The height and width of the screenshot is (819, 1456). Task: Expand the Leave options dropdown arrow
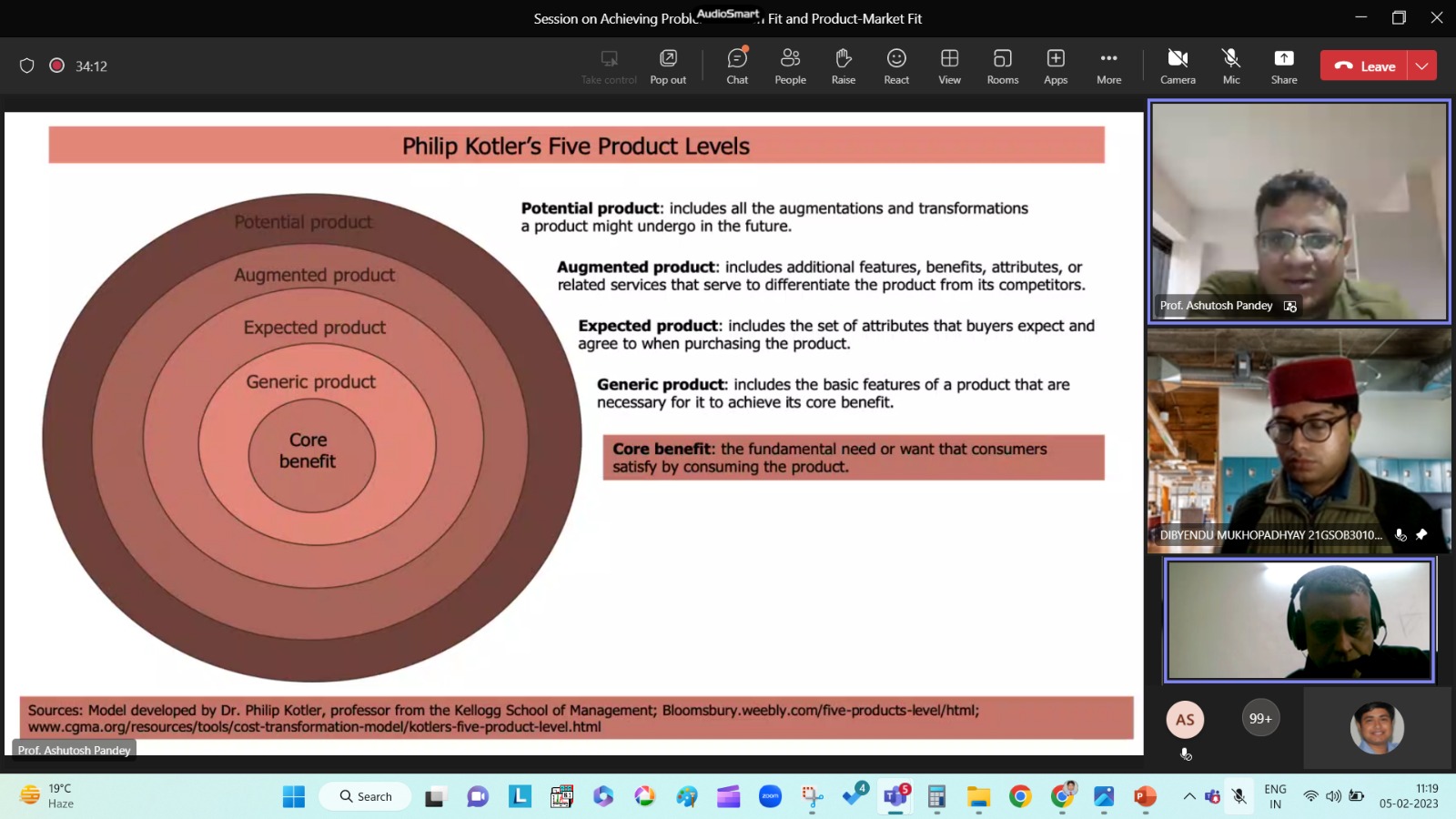(x=1421, y=66)
